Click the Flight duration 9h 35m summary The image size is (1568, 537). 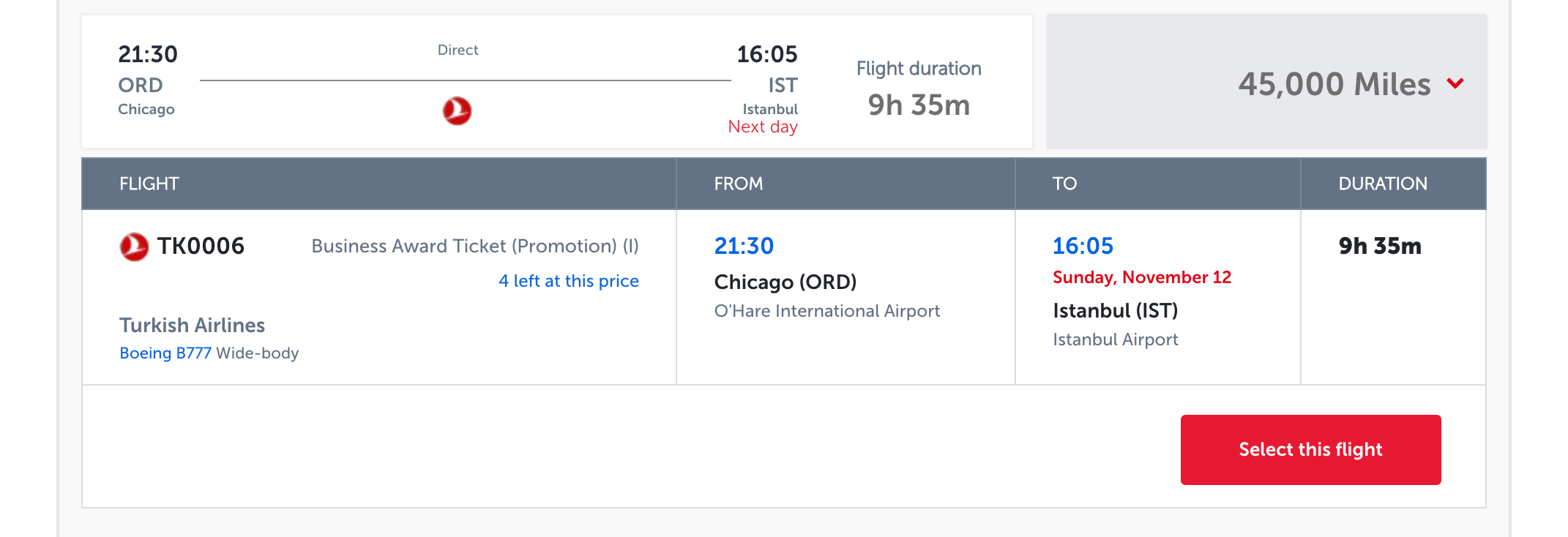click(x=919, y=88)
